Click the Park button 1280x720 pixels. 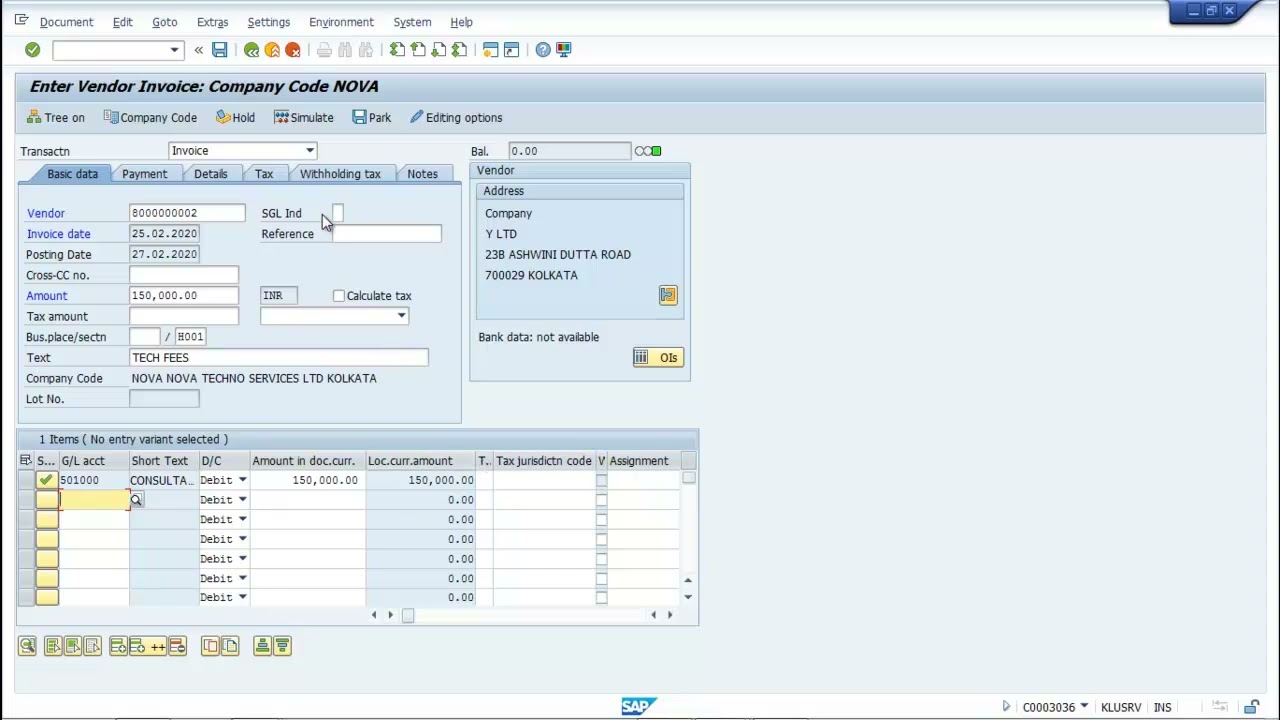pyautogui.click(x=372, y=118)
